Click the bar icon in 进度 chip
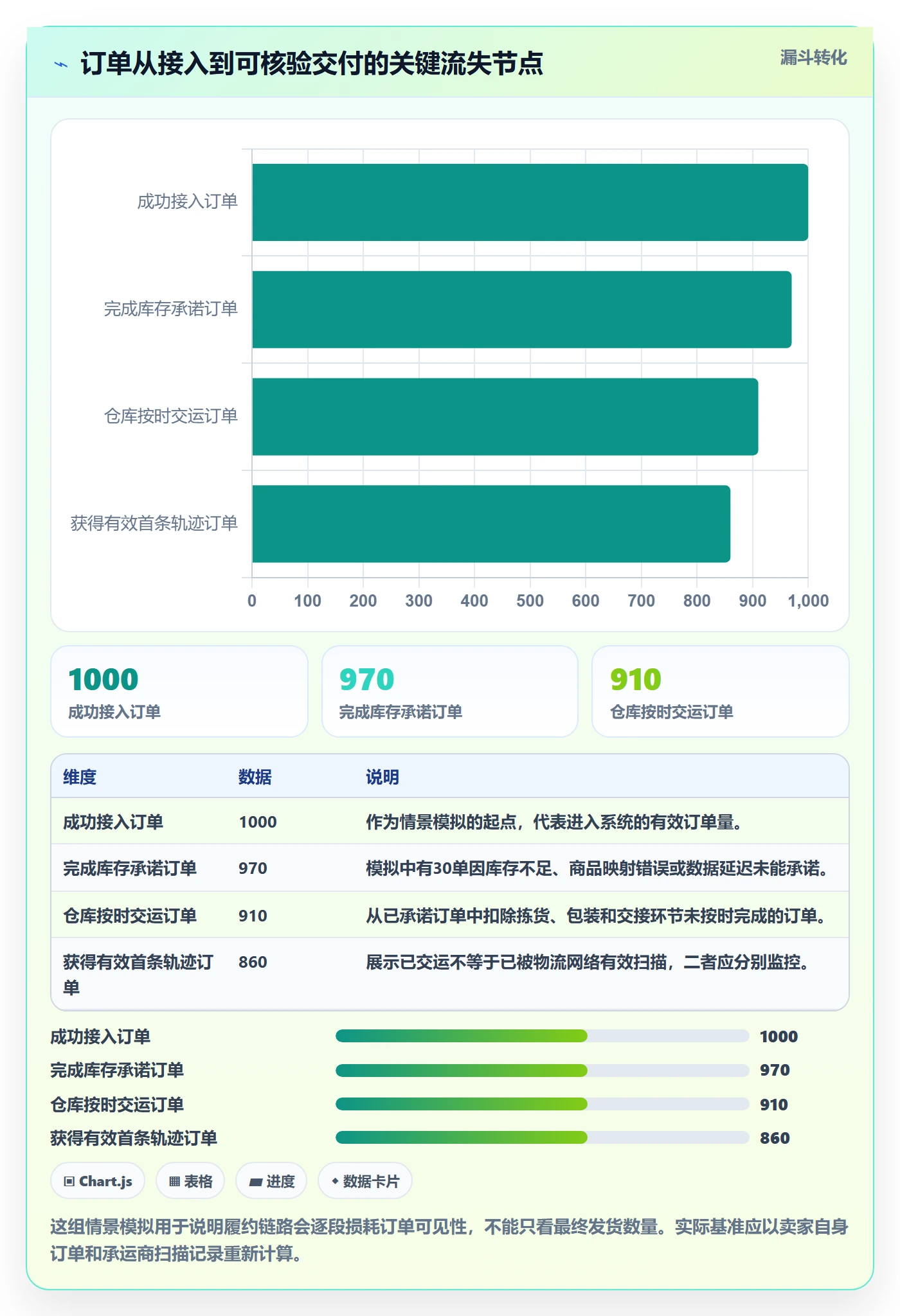Screen dimensions: 900x1316 coord(255,1182)
